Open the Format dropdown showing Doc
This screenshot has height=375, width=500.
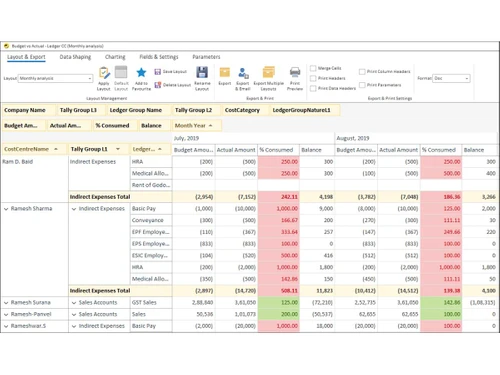pyautogui.click(x=451, y=78)
